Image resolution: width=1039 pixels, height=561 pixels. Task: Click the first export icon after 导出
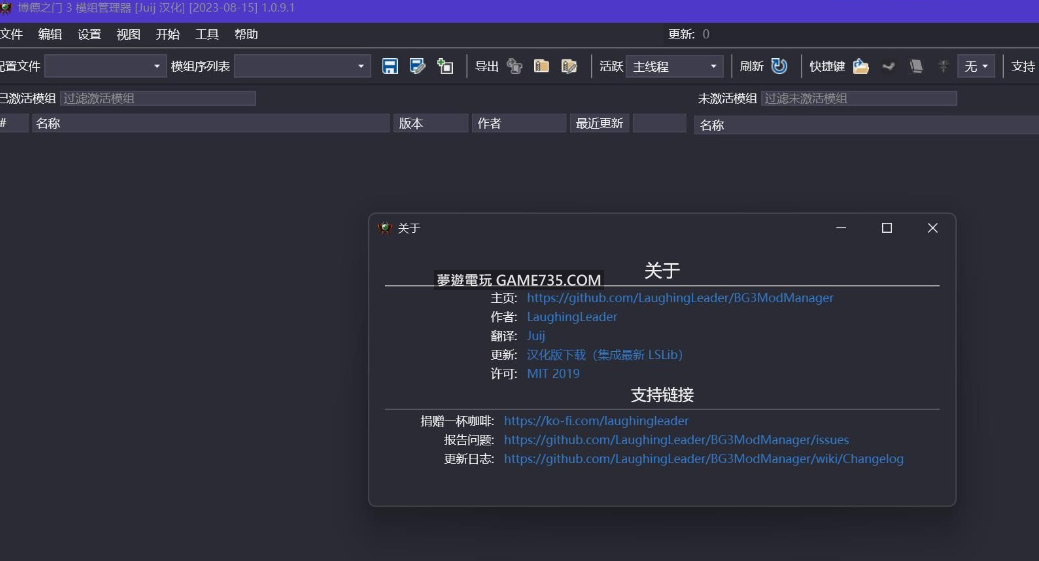pos(514,66)
